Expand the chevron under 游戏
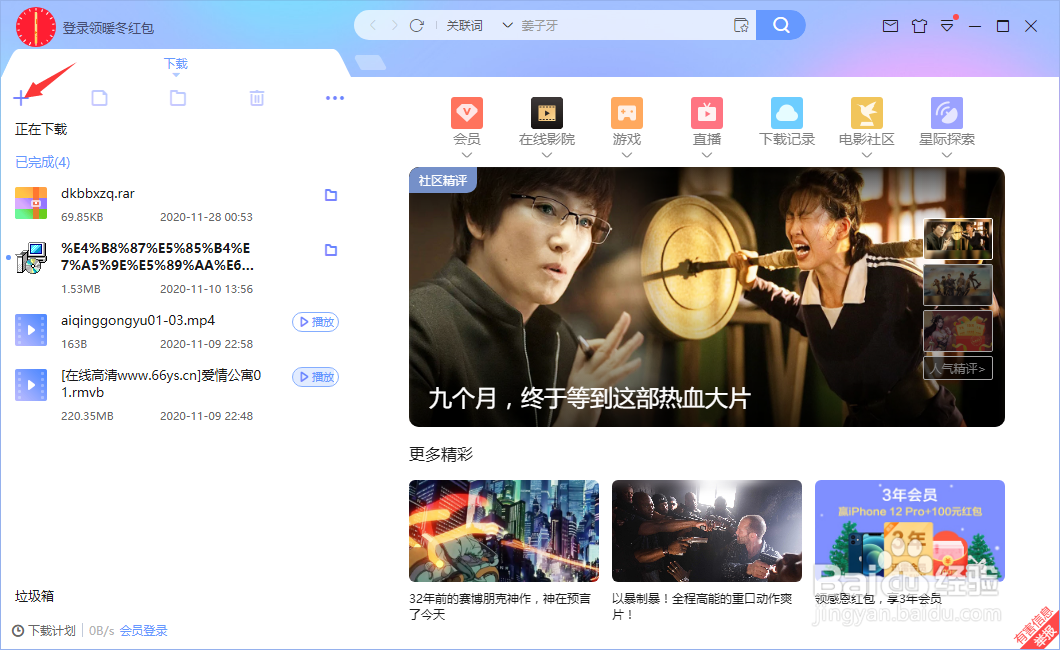 tap(627, 155)
